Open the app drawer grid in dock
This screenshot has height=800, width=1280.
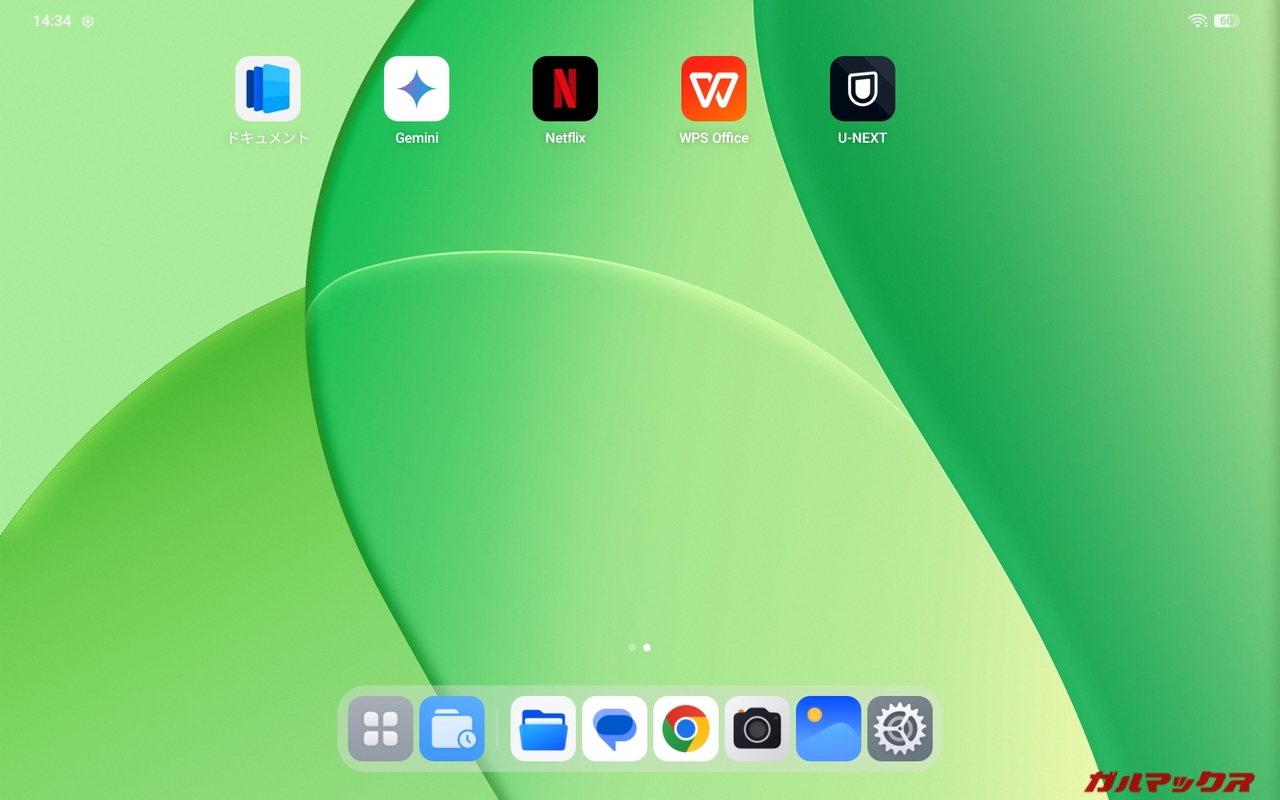380,729
